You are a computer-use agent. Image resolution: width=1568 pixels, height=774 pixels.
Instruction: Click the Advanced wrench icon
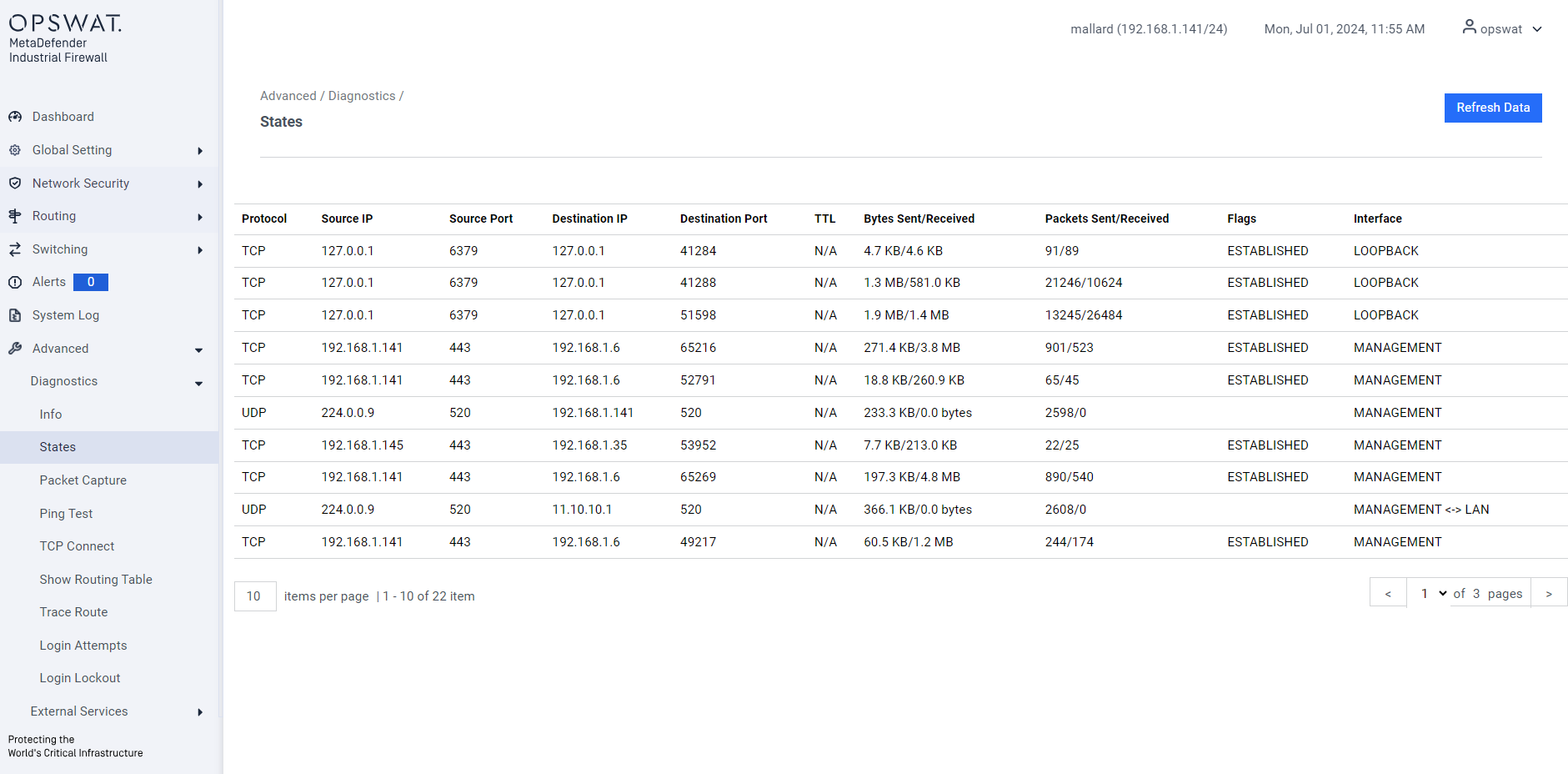pos(15,349)
